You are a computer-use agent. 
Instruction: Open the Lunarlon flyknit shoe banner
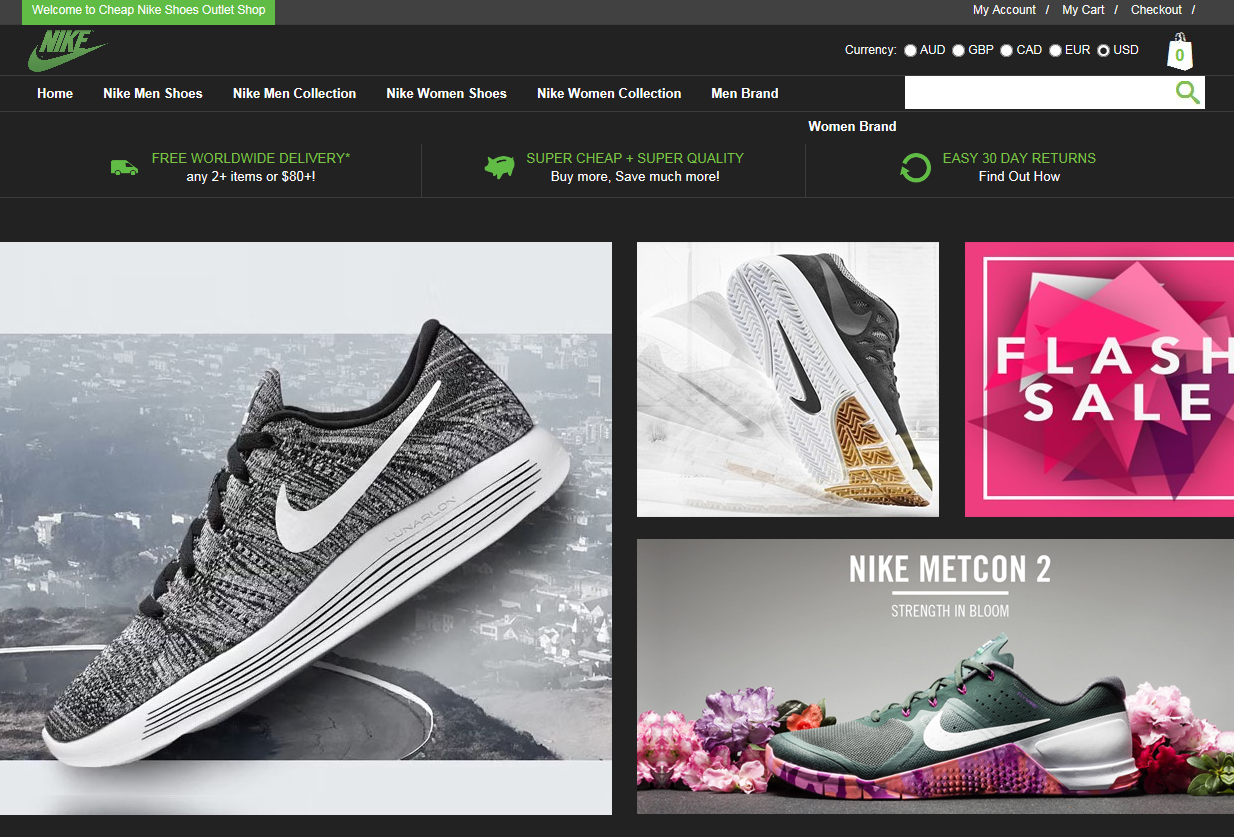(x=306, y=528)
